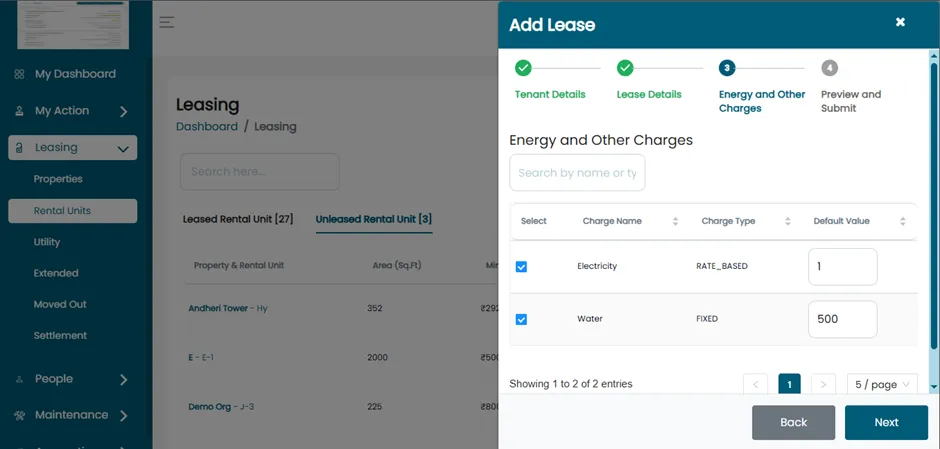Open Settlement in the sidebar
This screenshot has height=449, width=940.
(60, 336)
